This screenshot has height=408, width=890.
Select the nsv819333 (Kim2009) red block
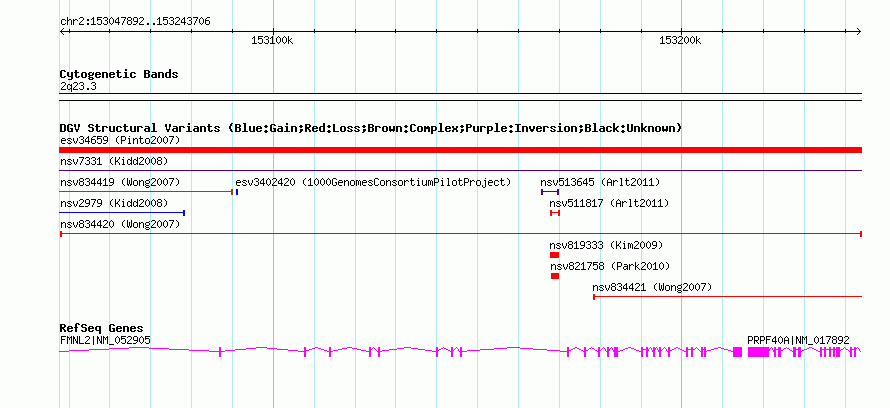point(555,255)
